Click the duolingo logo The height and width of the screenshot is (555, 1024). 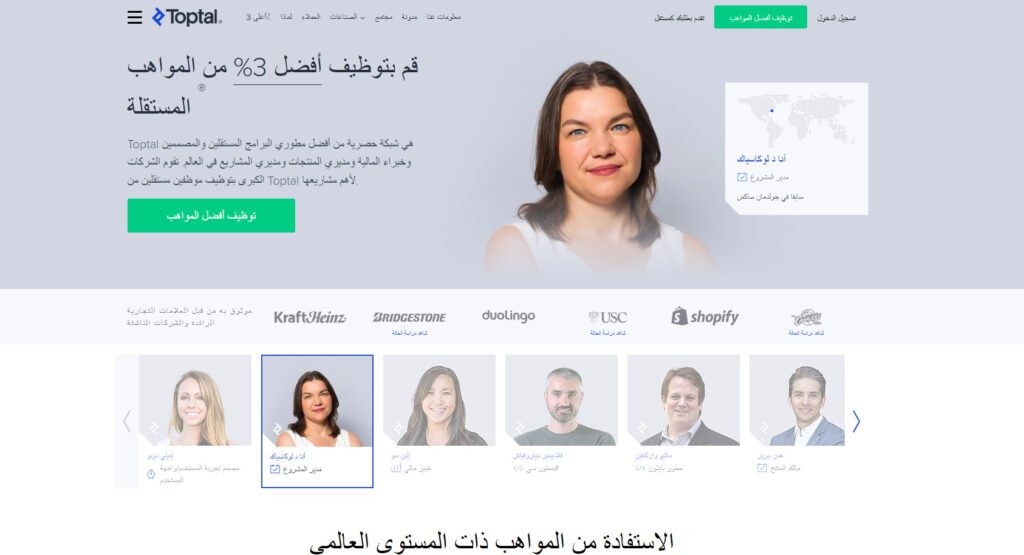tap(508, 316)
